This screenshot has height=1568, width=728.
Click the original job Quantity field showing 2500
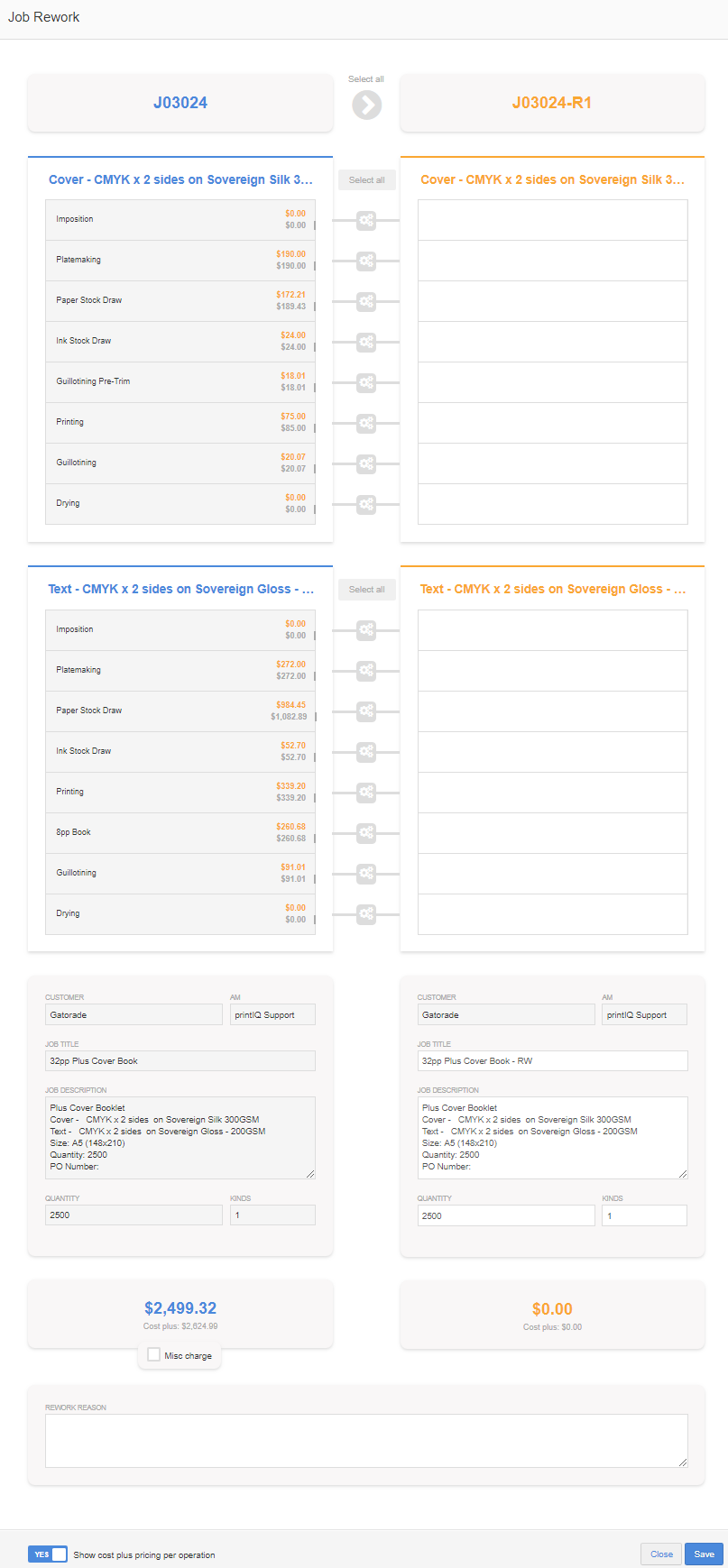point(134,1215)
